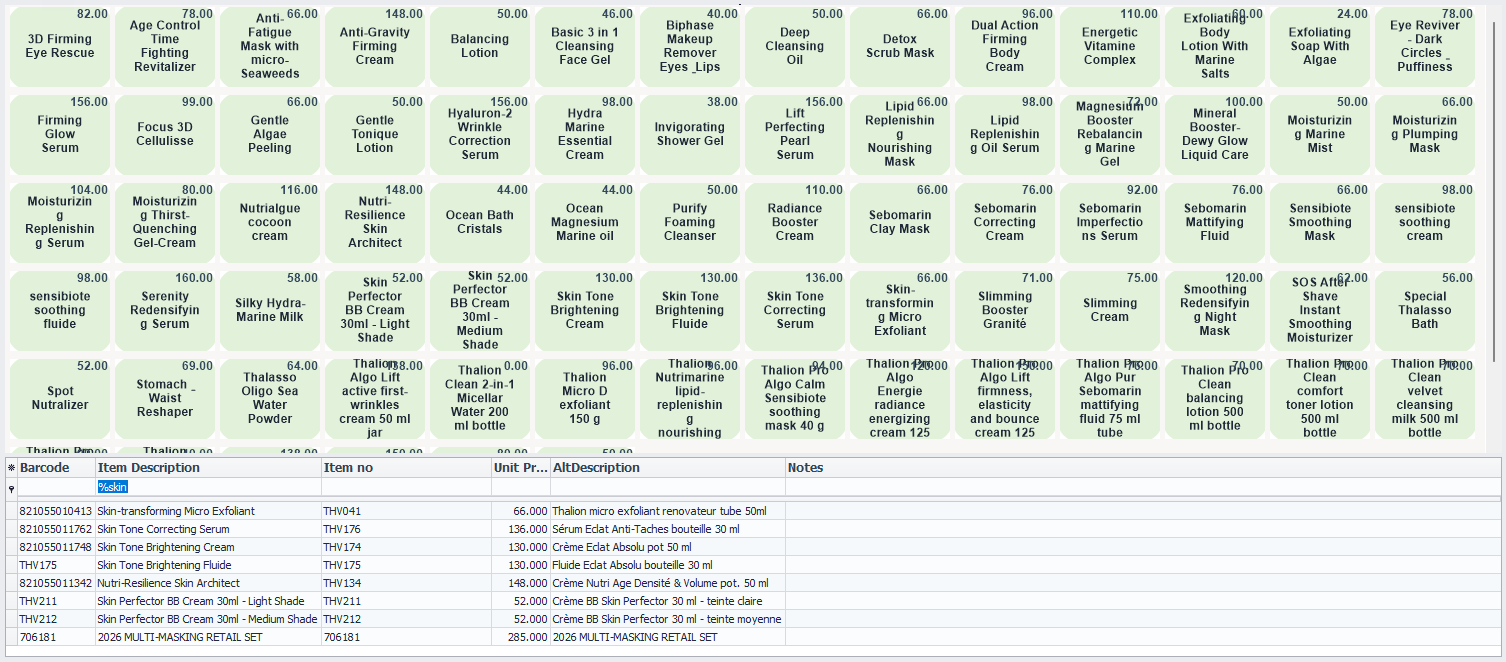Viewport: 1506px width, 662px height.
Task: Select Silky Hydra-Marine Milk tile
Action: pos(270,311)
